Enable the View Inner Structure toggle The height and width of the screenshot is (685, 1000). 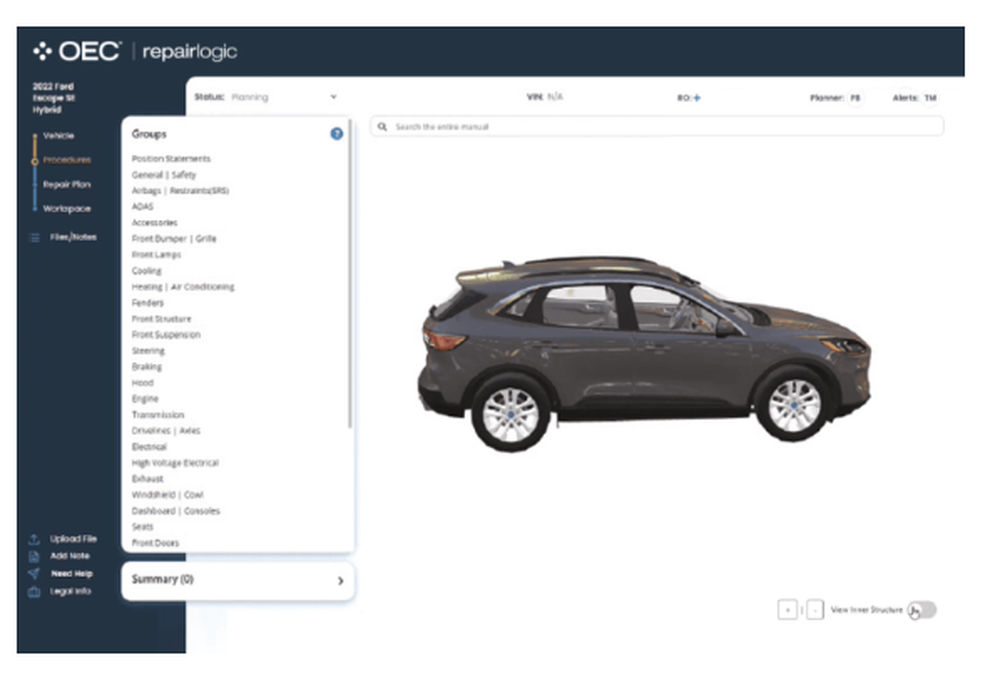[922, 610]
